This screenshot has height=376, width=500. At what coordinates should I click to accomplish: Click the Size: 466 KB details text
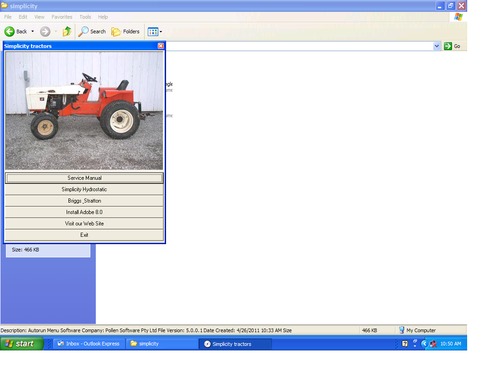point(25,250)
